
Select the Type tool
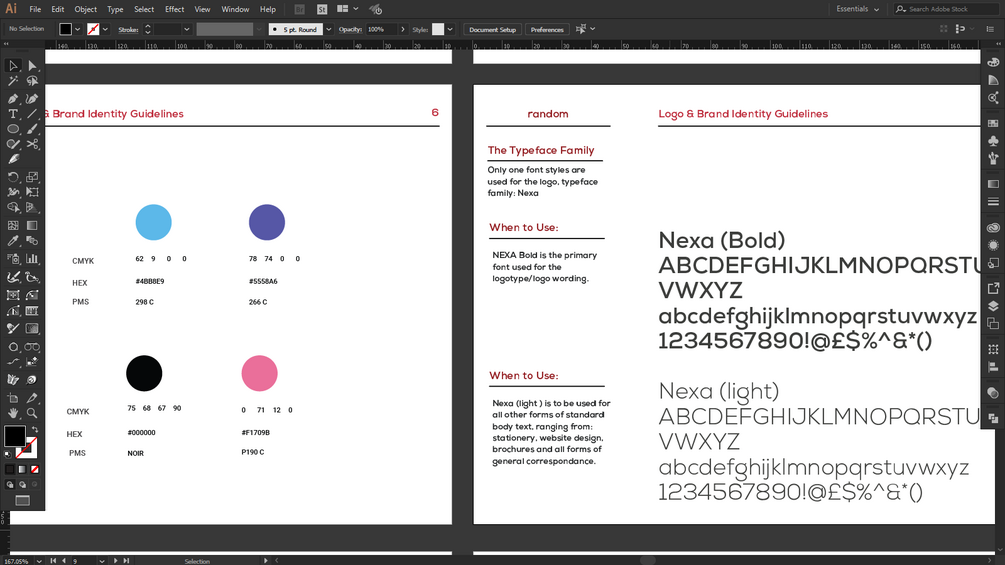pyautogui.click(x=13, y=113)
